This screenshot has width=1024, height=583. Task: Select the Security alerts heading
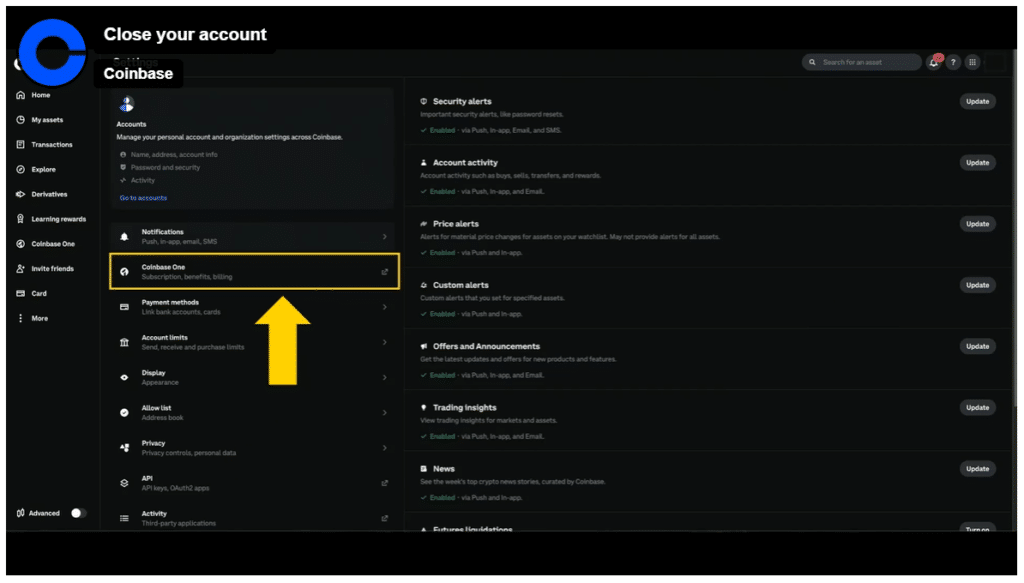point(462,102)
